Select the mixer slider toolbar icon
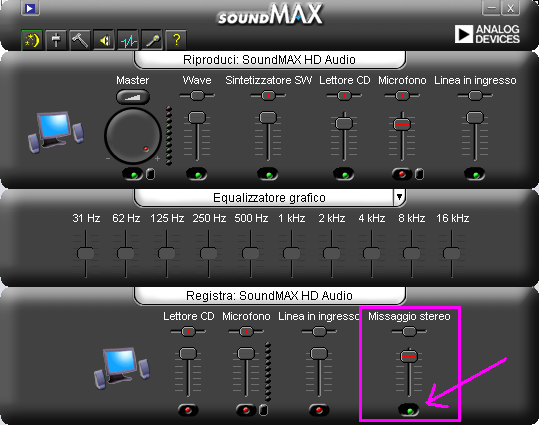Viewport: 539px width, 425px height. [56, 40]
